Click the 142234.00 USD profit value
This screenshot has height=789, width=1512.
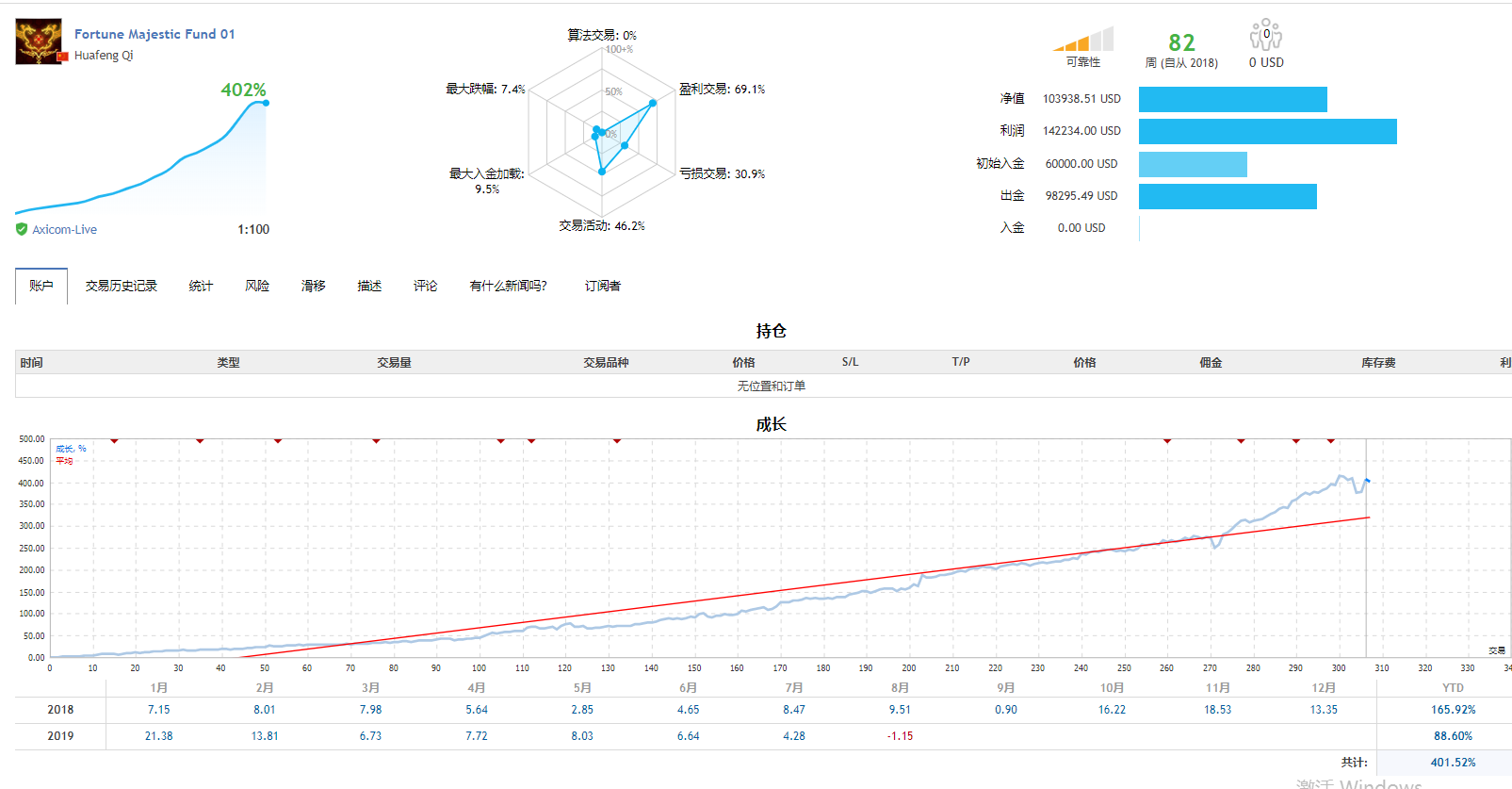point(1081,131)
